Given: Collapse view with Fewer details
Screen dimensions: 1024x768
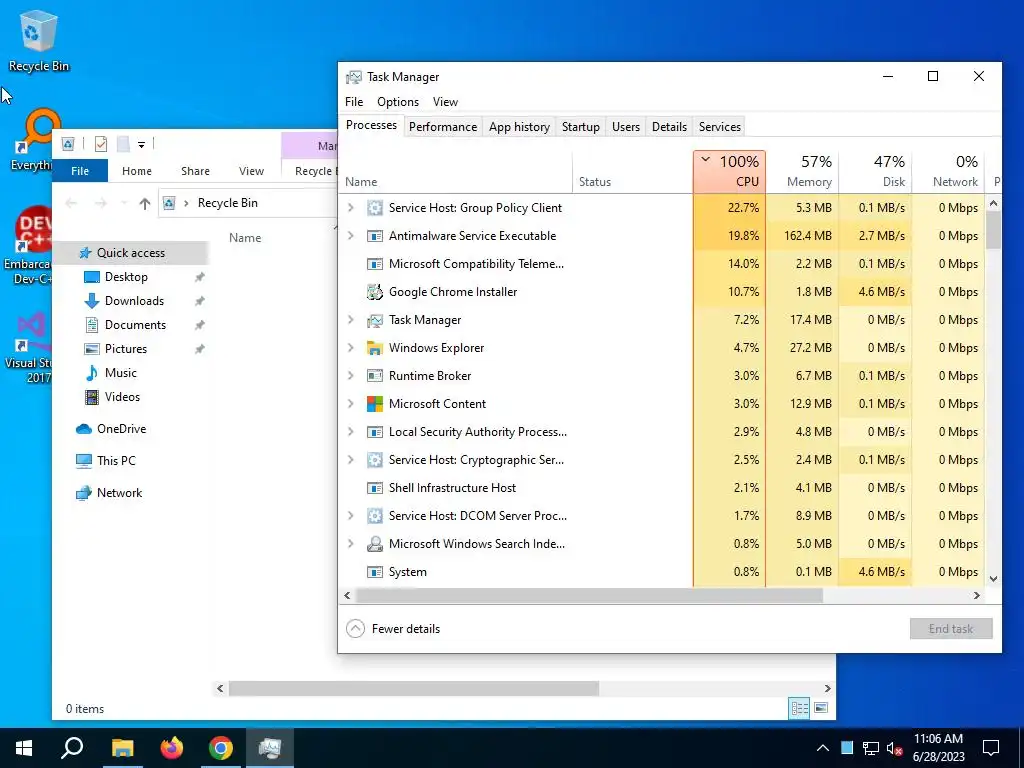Looking at the screenshot, I should click(393, 629).
